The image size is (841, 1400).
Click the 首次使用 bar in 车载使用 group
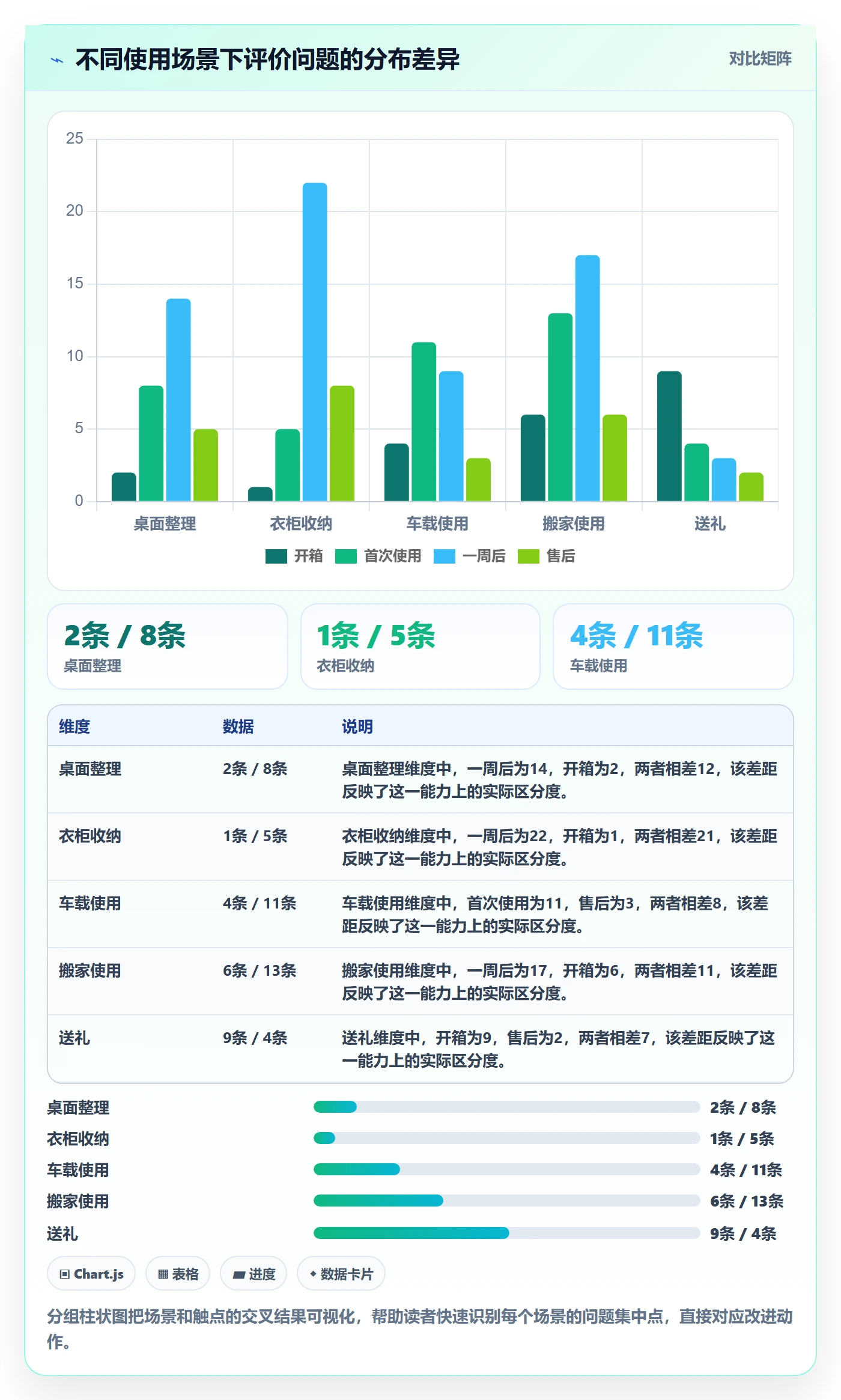point(424,422)
